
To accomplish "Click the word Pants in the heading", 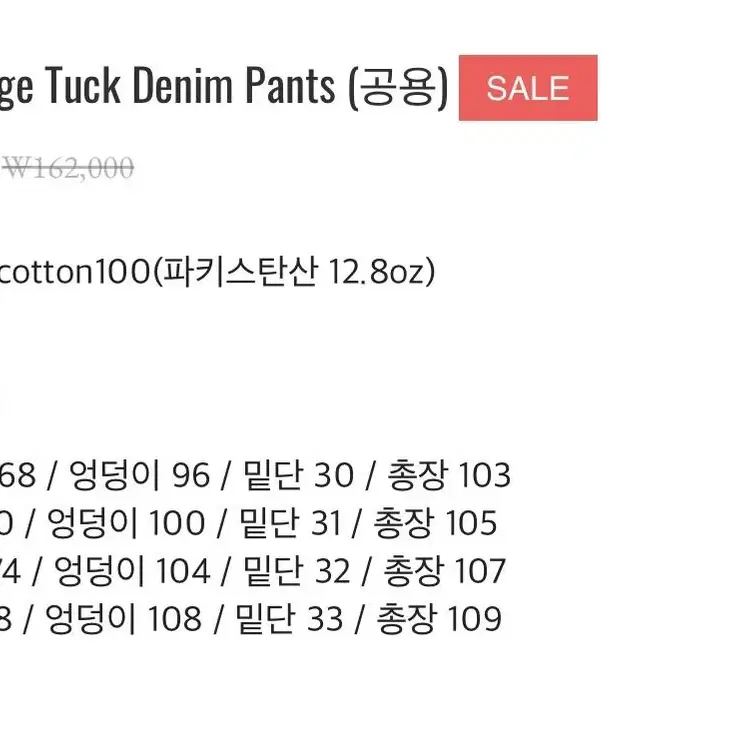I will click(291, 85).
